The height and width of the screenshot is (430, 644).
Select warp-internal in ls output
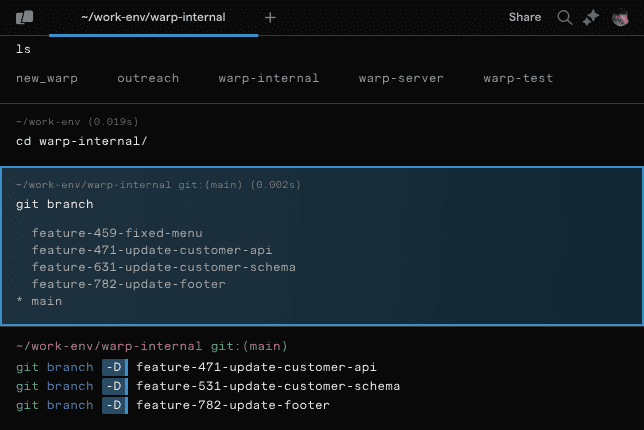[269, 78]
